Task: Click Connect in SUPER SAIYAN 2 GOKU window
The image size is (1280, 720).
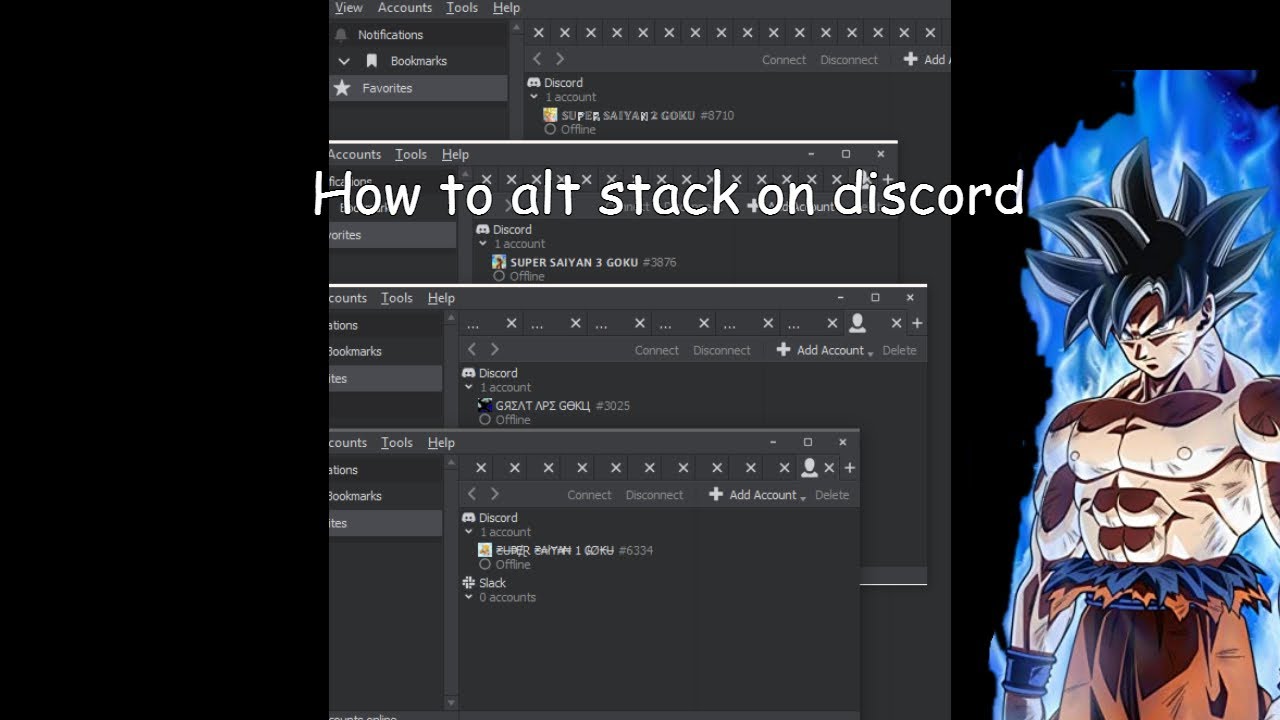Action: pyautogui.click(x=784, y=60)
